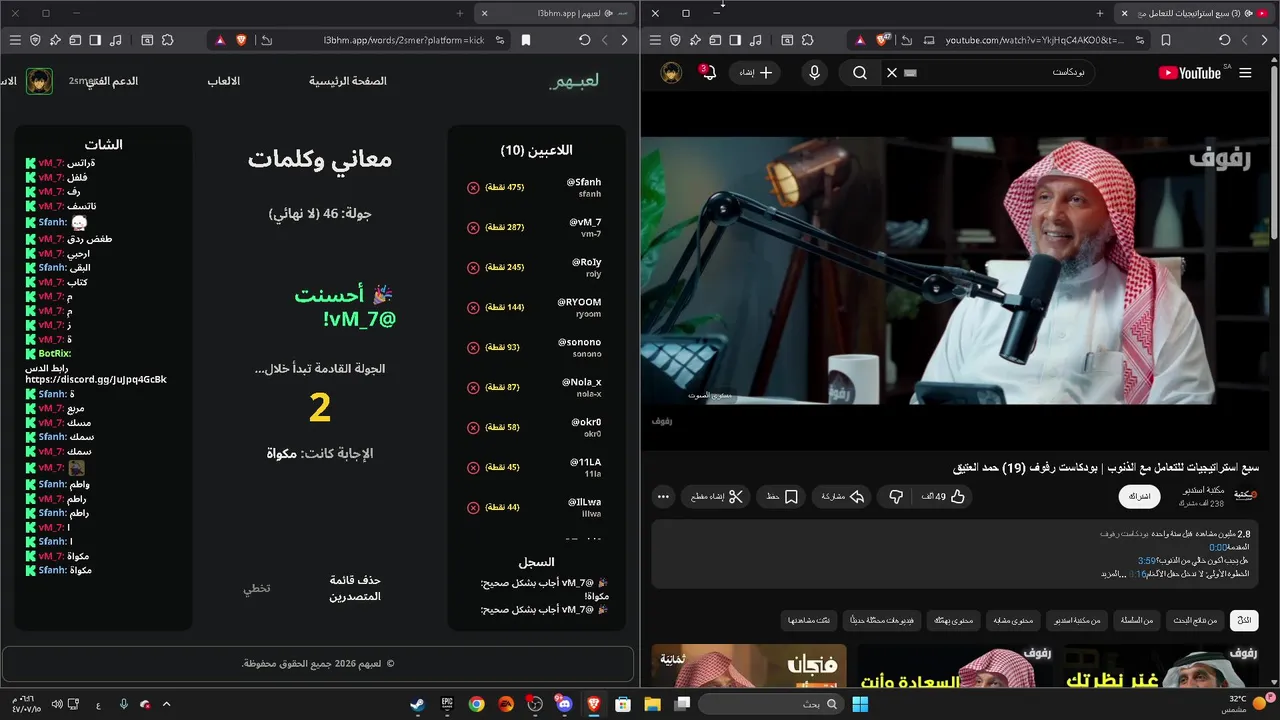Open الصفحة الرئيسية in l3bhm nav
Viewport: 1280px width, 720px height.
[x=347, y=81]
